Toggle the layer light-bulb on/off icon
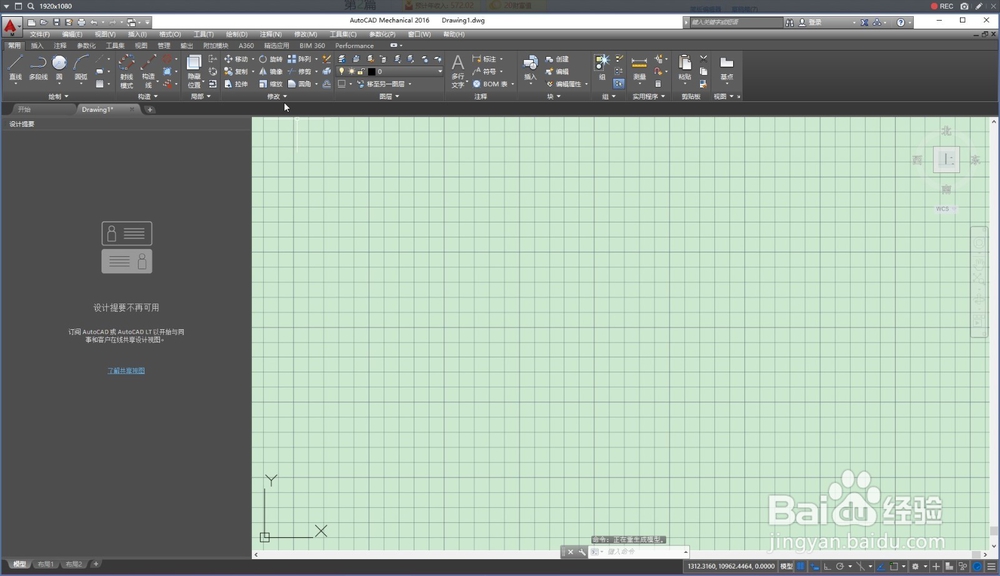Viewport: 1000px width, 576px height. tap(342, 71)
